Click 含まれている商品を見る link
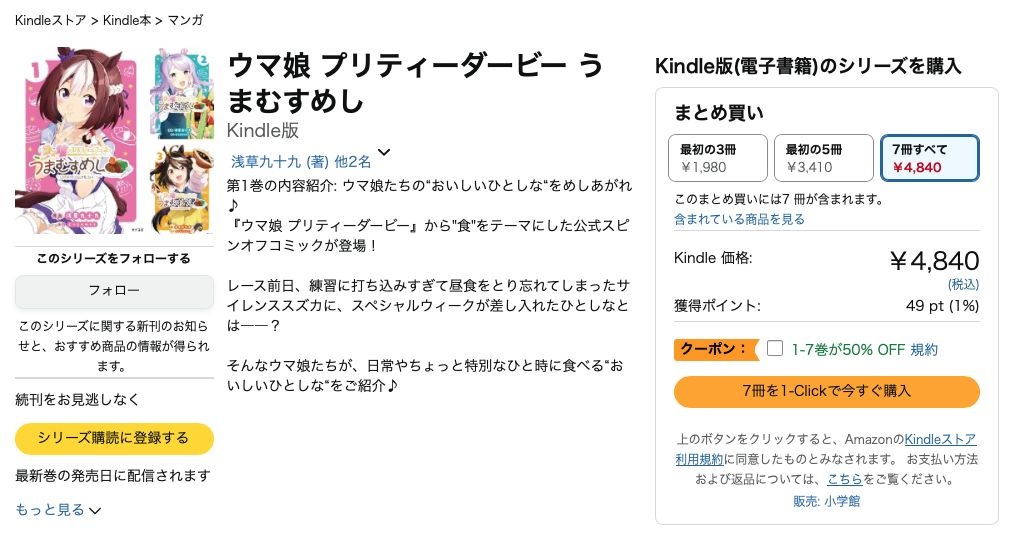Viewport: 1009px width, 535px height. pyautogui.click(x=739, y=219)
